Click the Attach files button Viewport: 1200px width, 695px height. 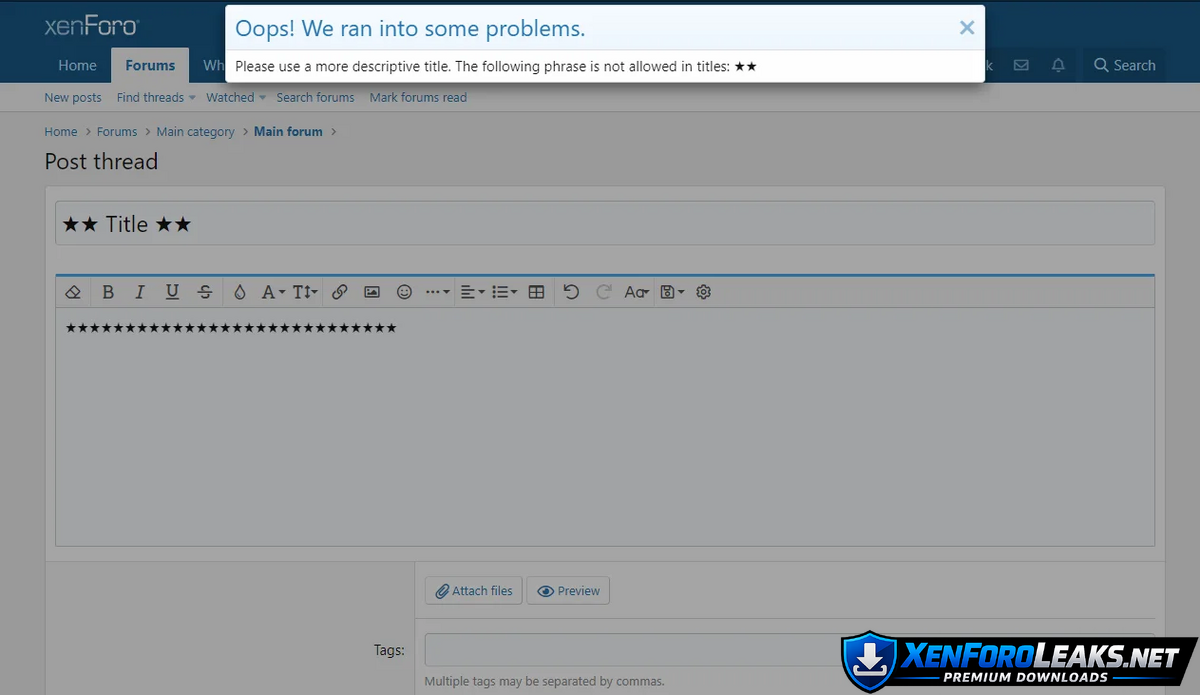[x=474, y=591]
